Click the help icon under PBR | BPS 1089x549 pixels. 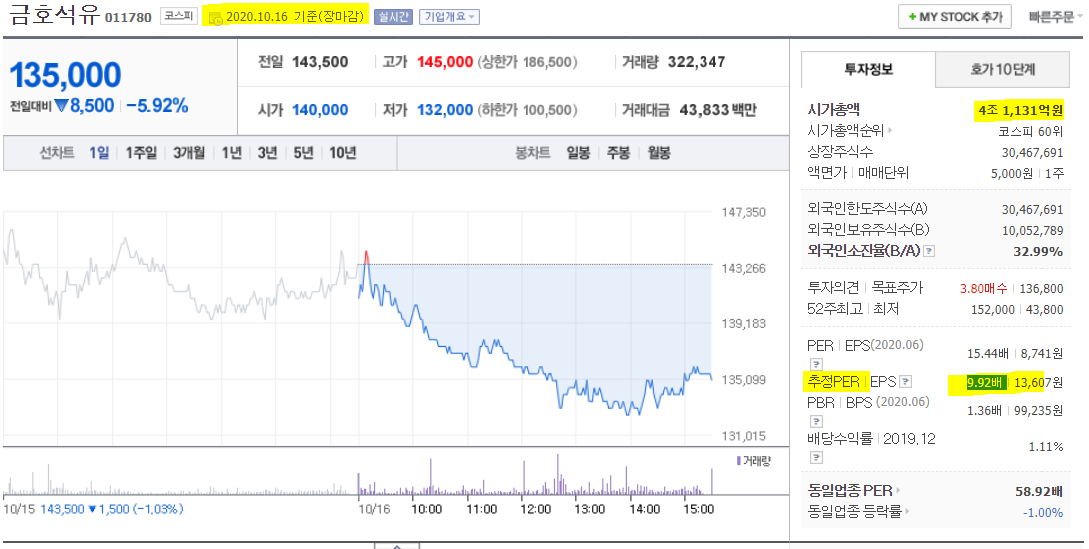click(817, 421)
